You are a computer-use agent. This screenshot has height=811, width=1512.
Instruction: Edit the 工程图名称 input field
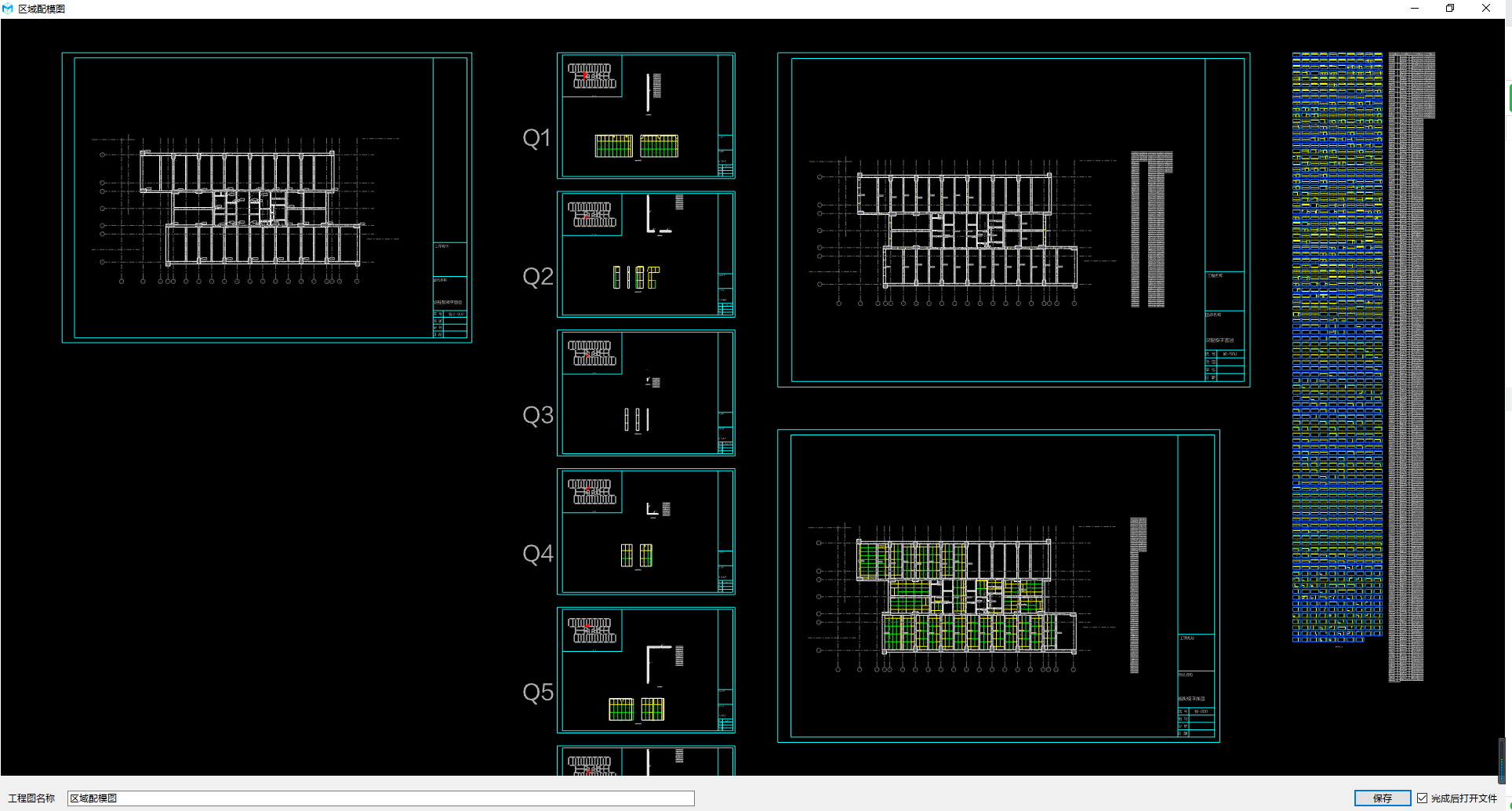click(x=381, y=798)
